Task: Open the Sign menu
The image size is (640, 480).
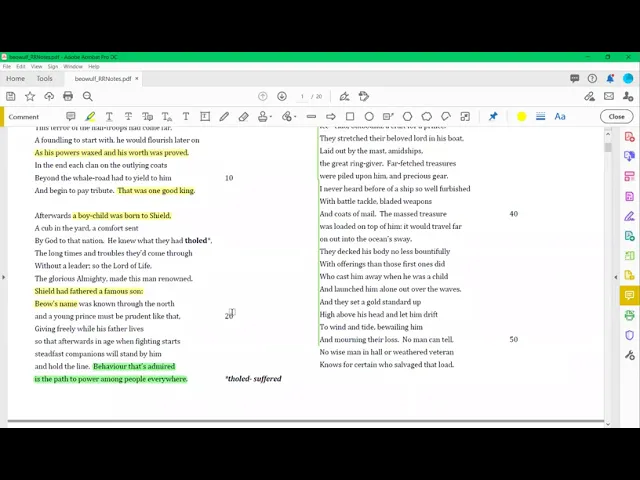Action: point(53,67)
